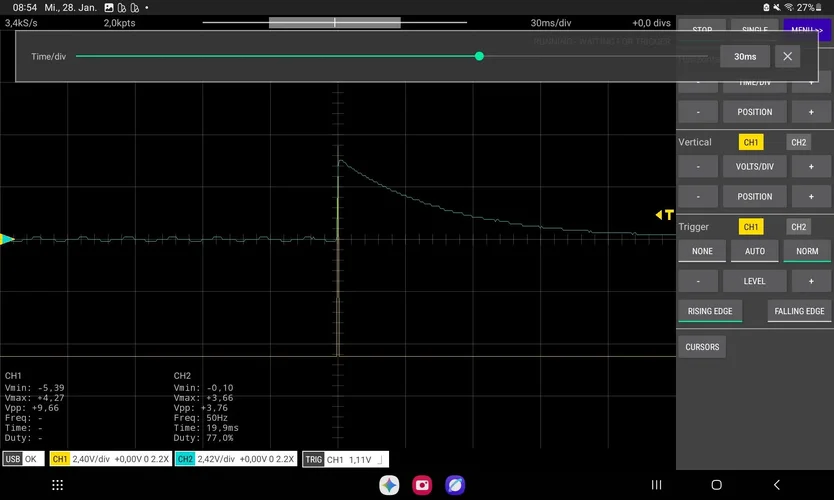This screenshot has width=834, height=500.
Task: Close the Time/div slider popup
Action: (x=787, y=56)
